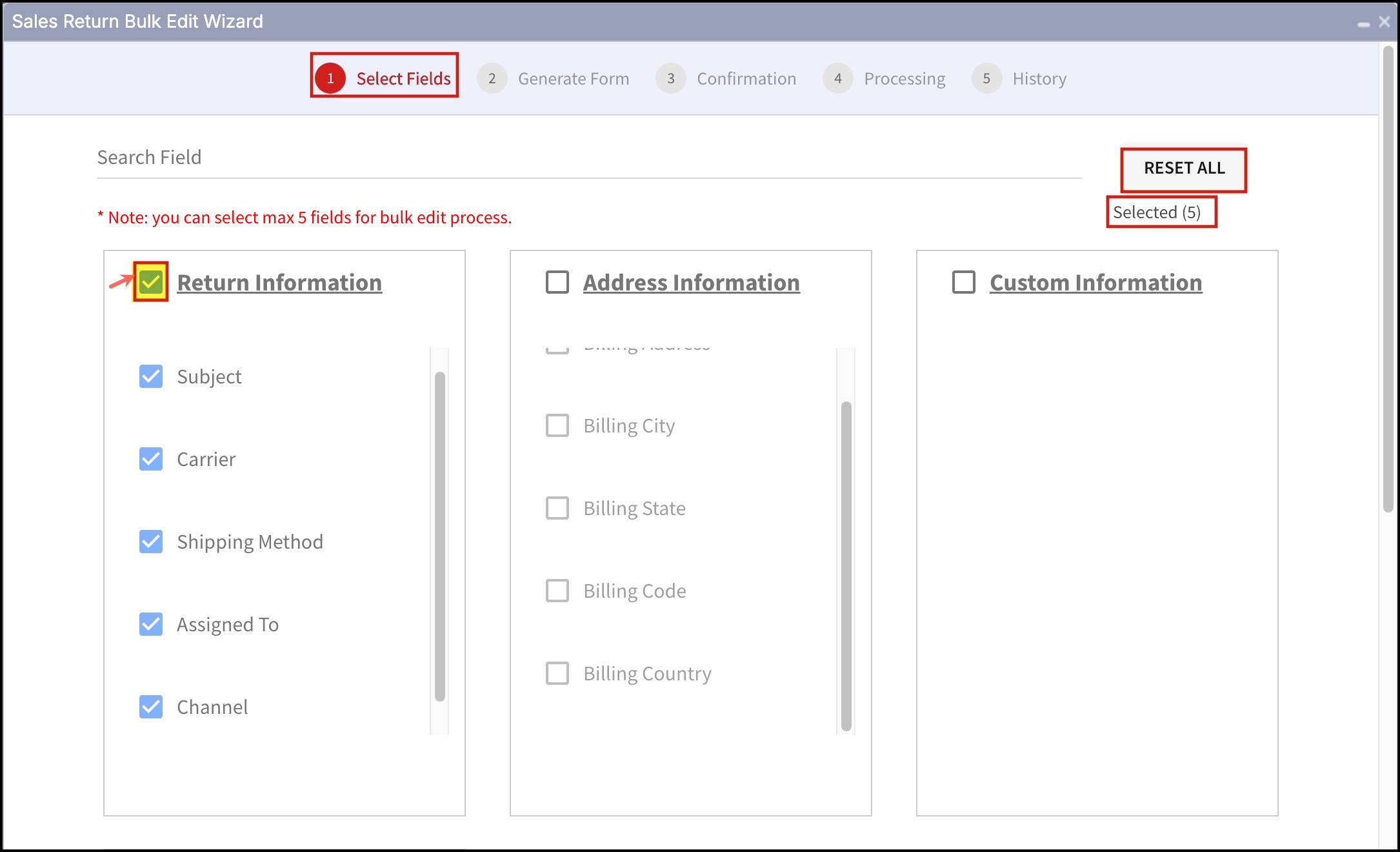Click the Return Information list scrollbar
Image resolution: width=1400 pixels, height=852 pixels.
(x=440, y=536)
